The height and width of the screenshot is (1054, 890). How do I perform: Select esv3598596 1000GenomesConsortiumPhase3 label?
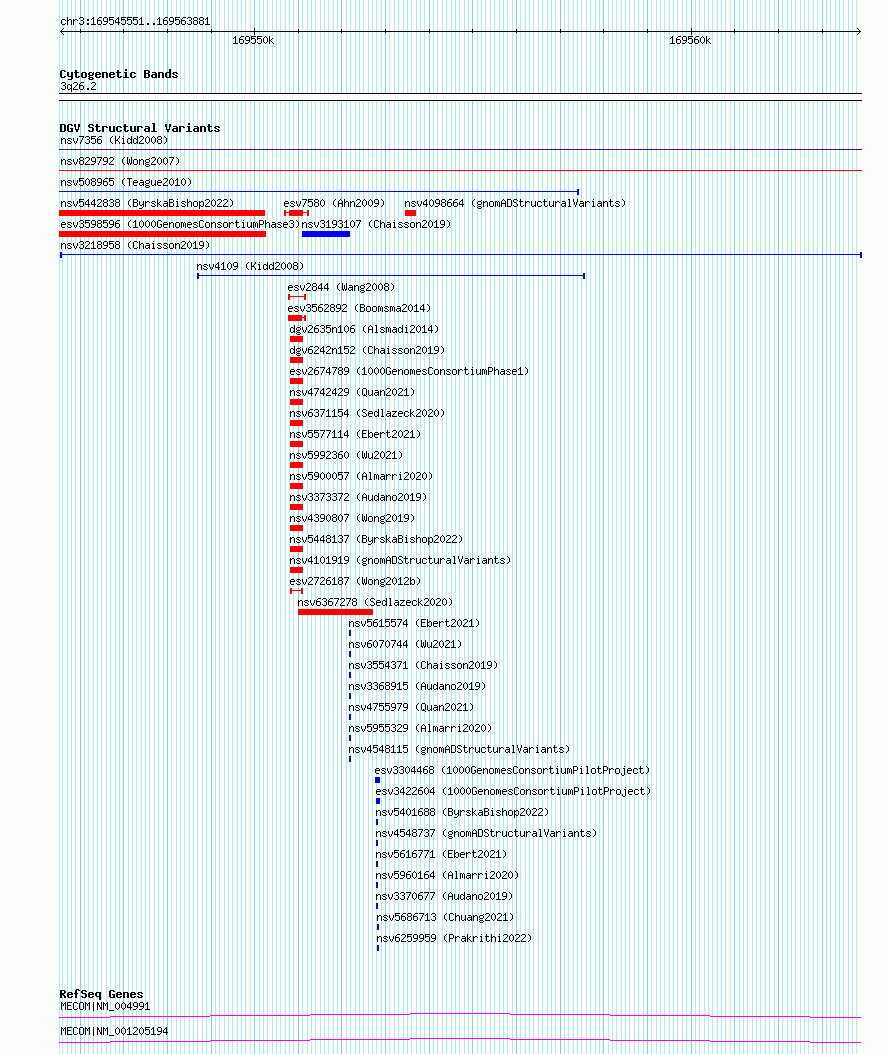(179, 224)
